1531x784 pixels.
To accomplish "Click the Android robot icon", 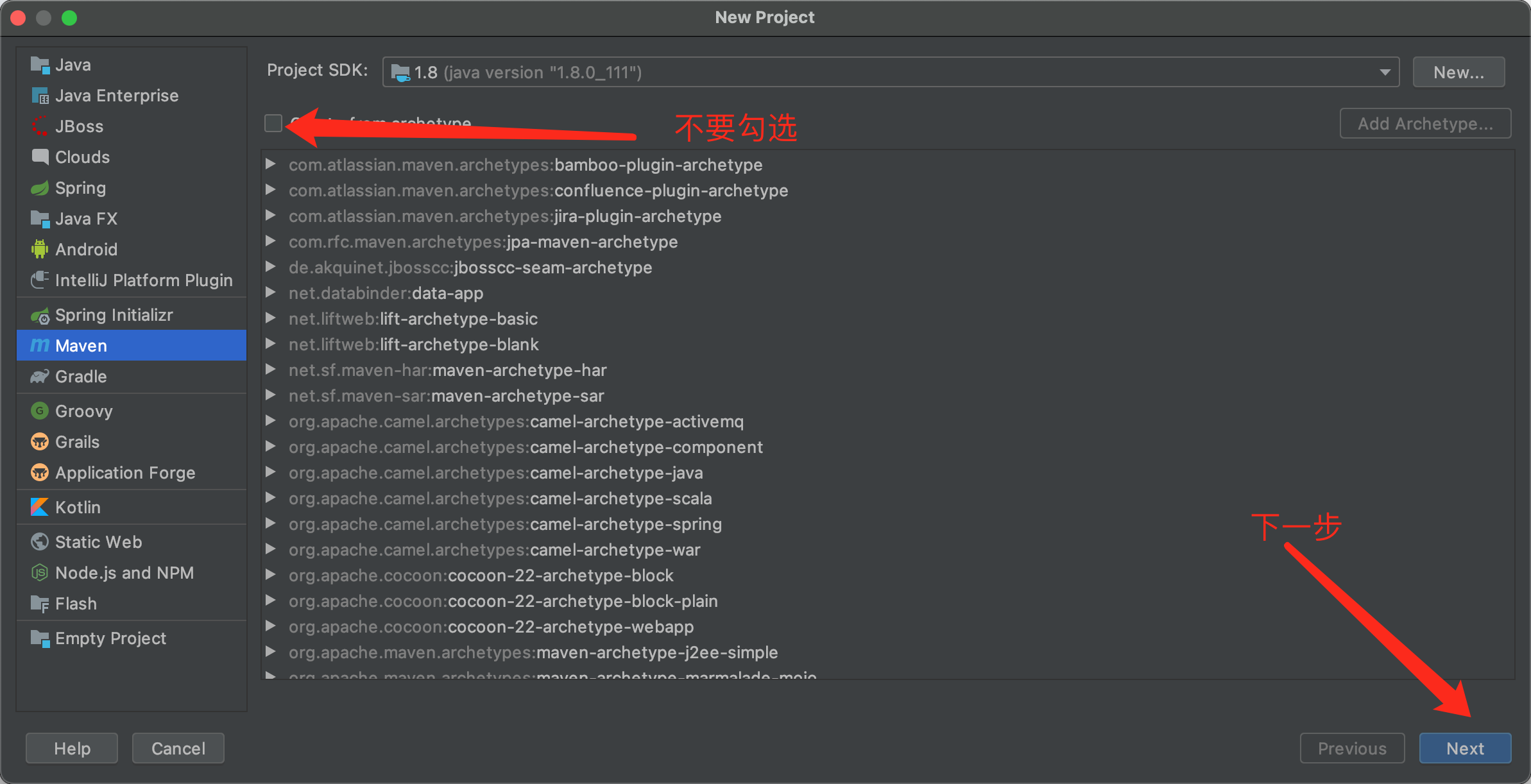I will point(40,250).
